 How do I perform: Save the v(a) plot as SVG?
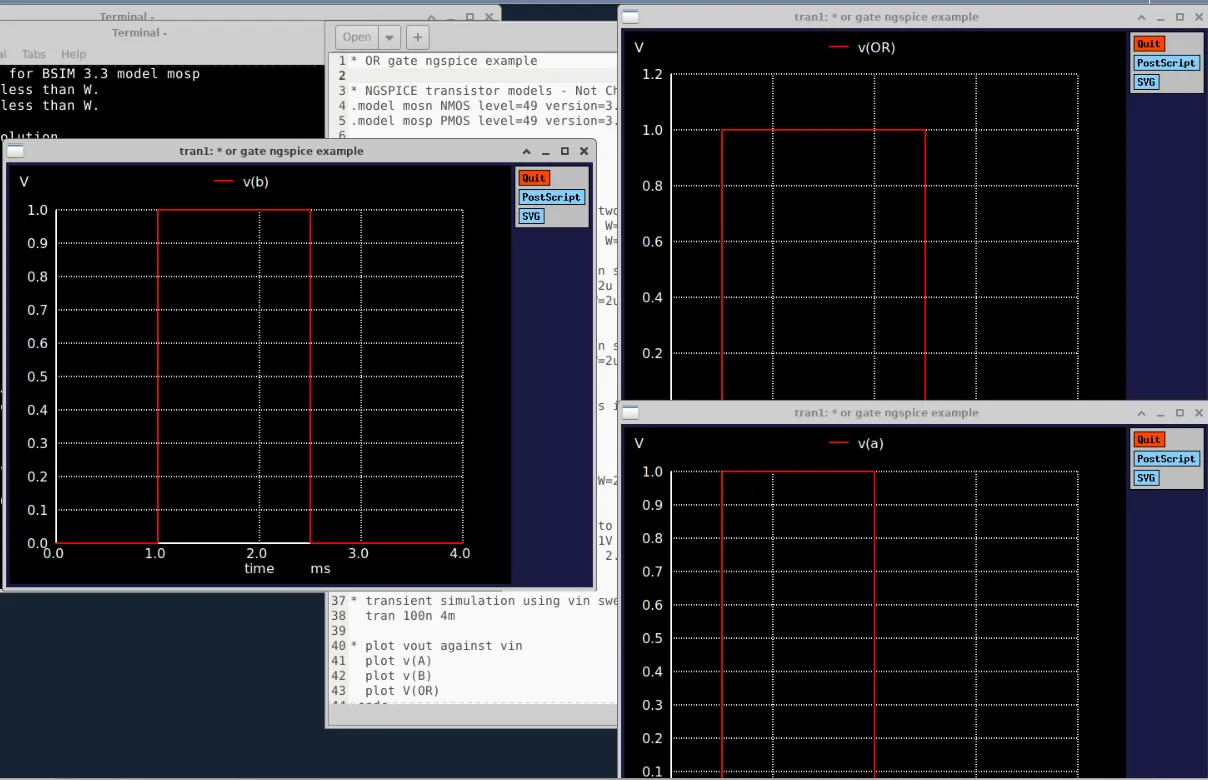[1146, 478]
